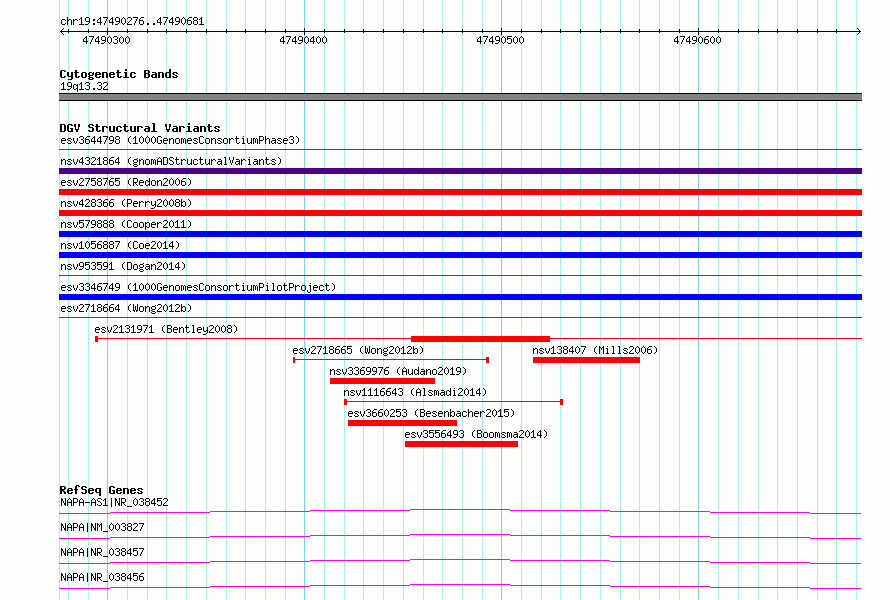Open variant nsv428366 Perry2008b label
The width and height of the screenshot is (890, 600).
pyautogui.click(x=126, y=203)
